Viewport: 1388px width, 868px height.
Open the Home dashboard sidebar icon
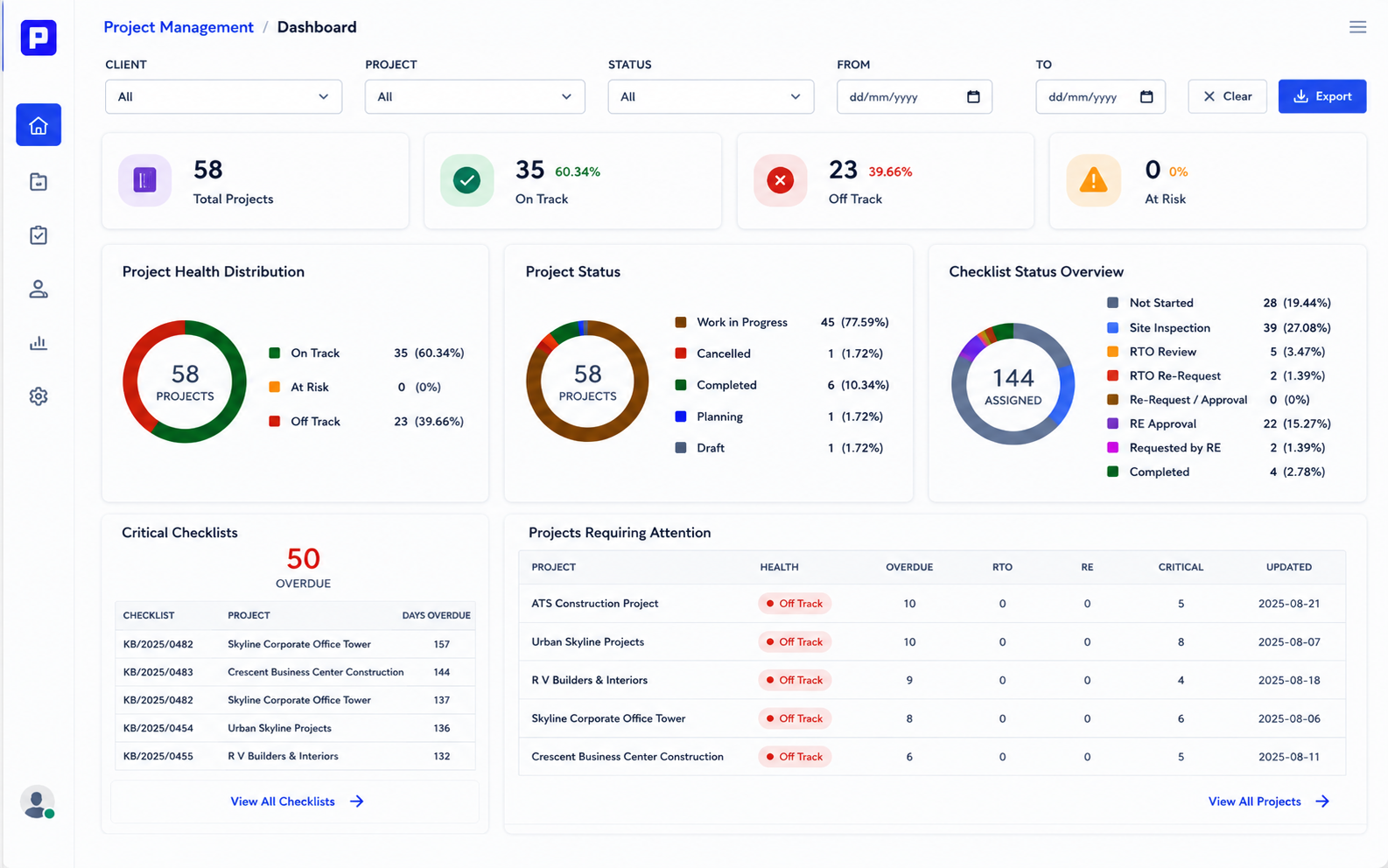[39, 125]
